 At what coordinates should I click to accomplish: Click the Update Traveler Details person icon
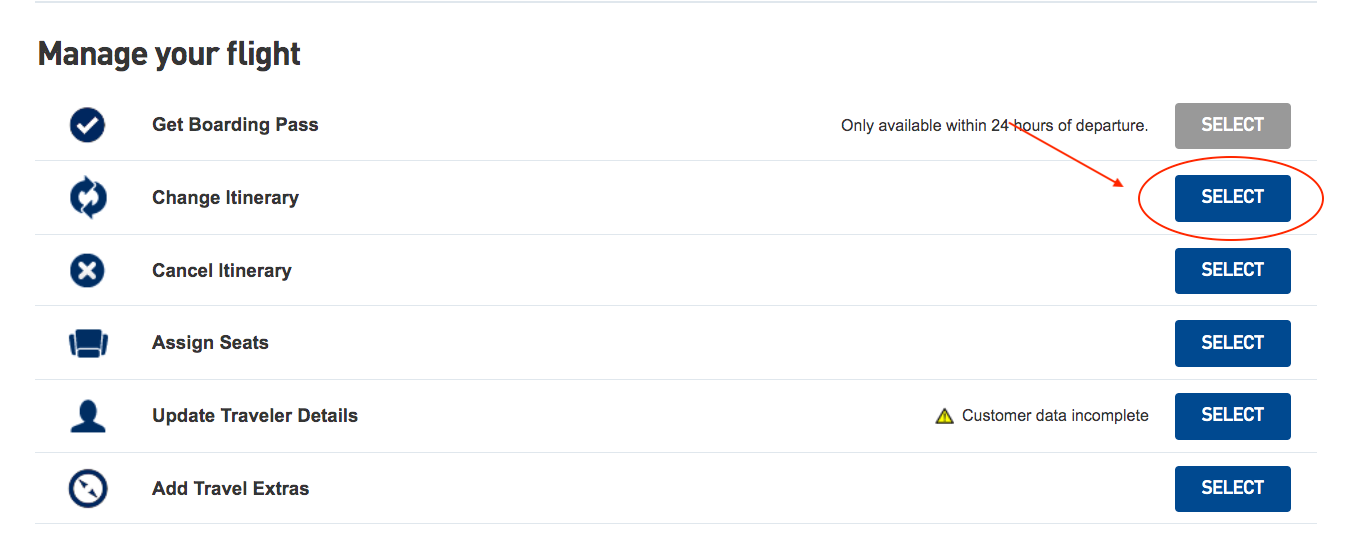[88, 415]
